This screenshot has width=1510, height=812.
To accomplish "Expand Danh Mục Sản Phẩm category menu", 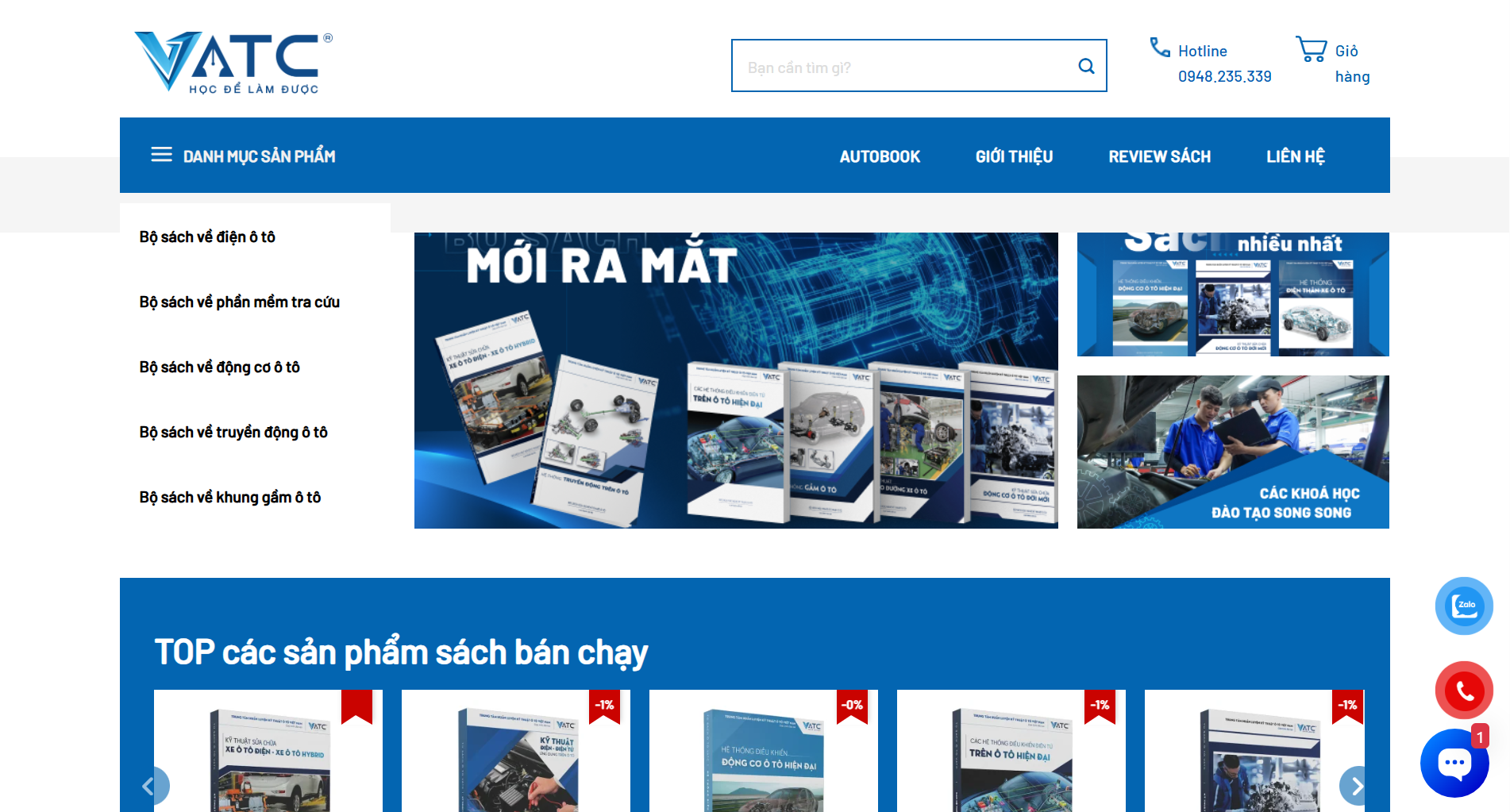I will click(259, 156).
